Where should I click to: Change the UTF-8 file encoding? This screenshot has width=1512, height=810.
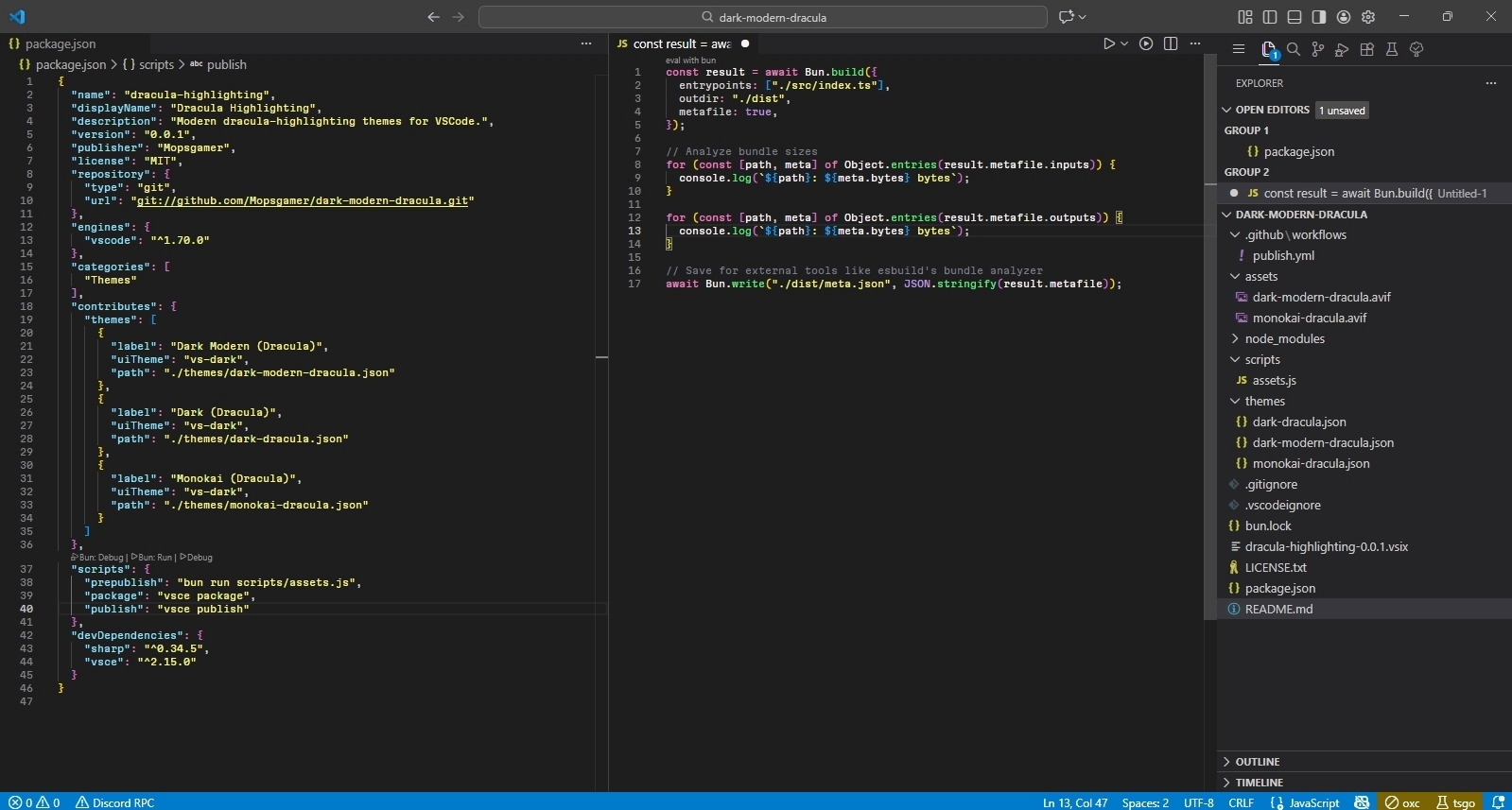1199,802
